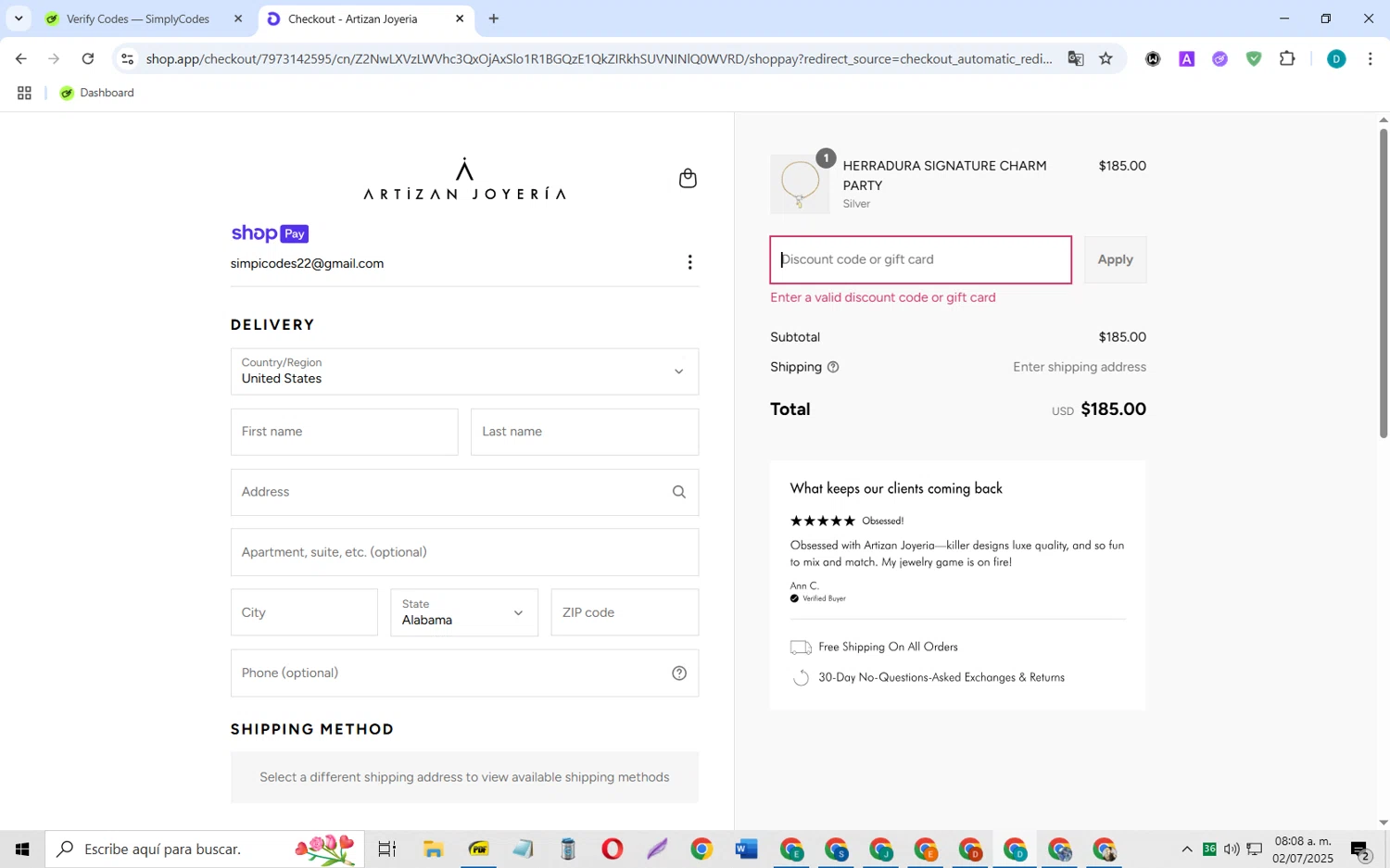Screen dimensions: 1390x868
Task: Open Microsoft Word from the taskbar
Action: (747, 849)
